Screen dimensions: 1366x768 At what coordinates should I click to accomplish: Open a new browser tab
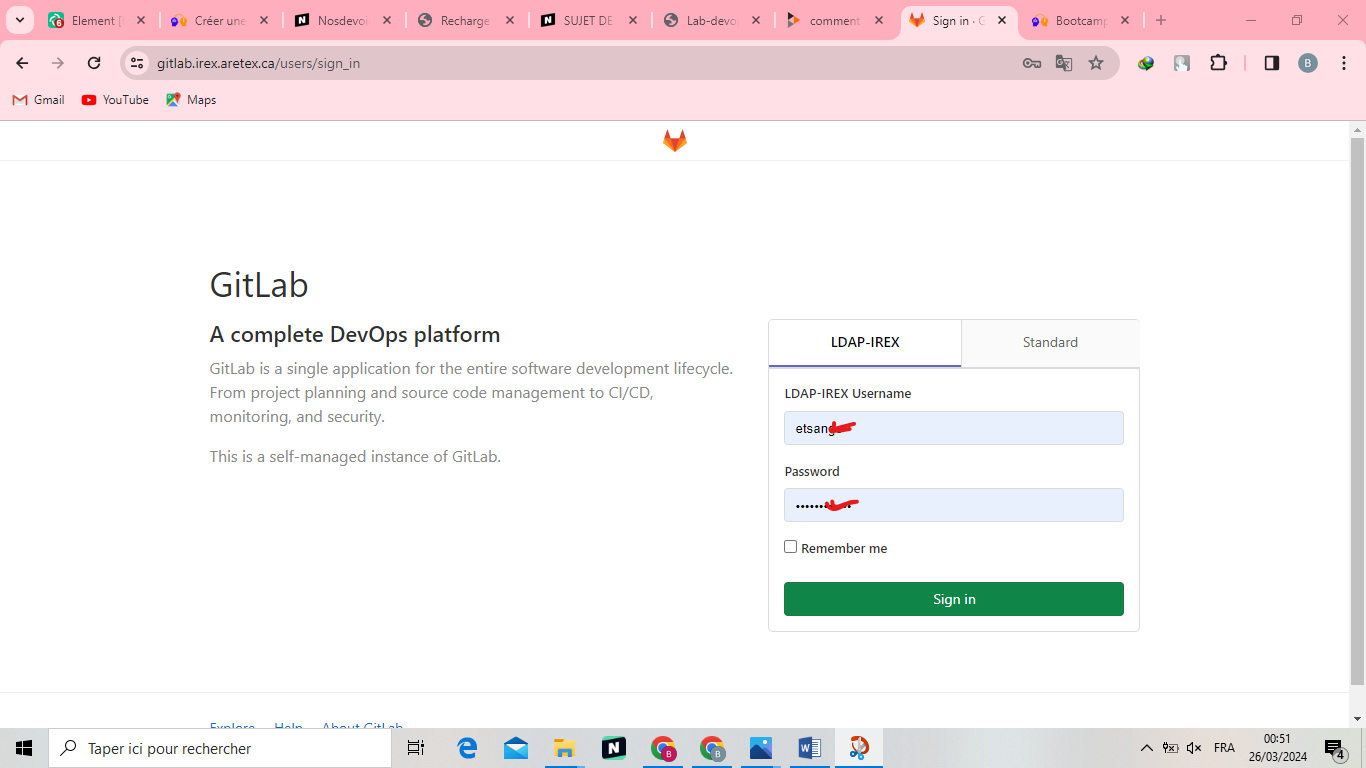pos(1160,20)
